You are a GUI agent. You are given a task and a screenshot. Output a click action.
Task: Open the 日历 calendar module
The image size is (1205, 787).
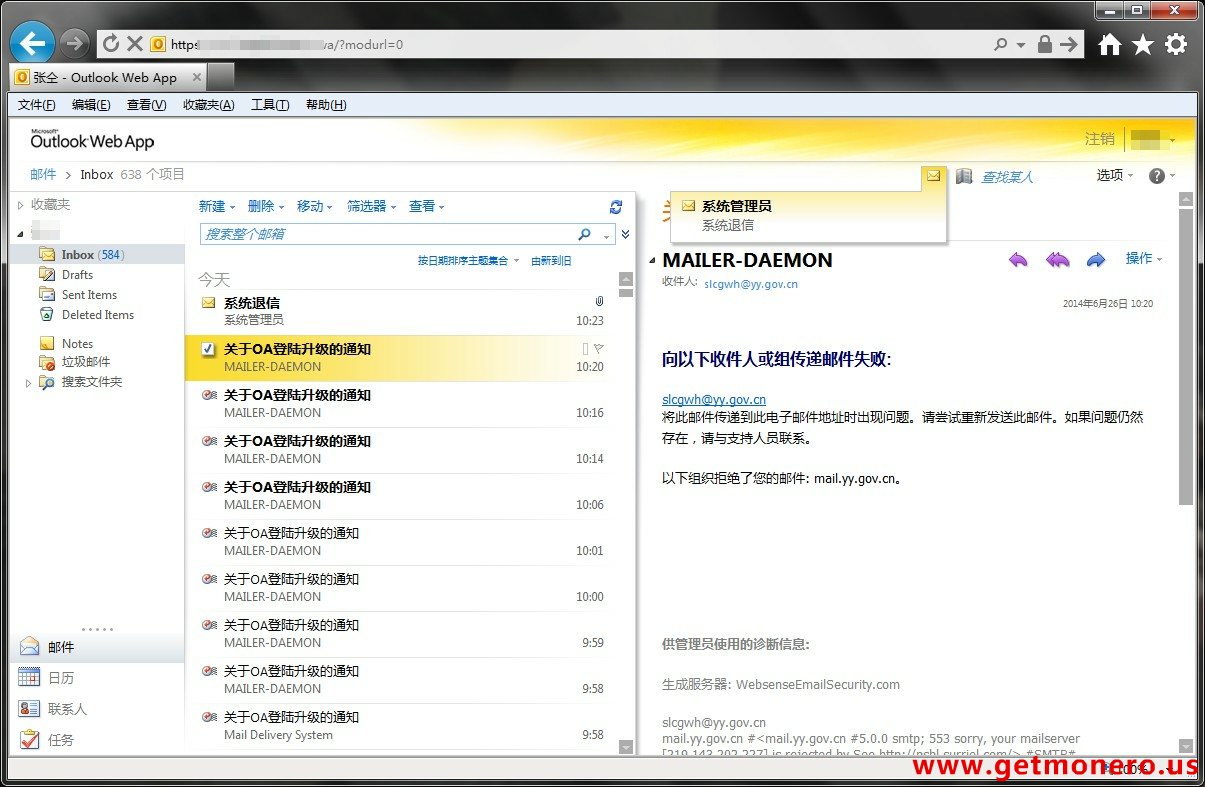61,678
